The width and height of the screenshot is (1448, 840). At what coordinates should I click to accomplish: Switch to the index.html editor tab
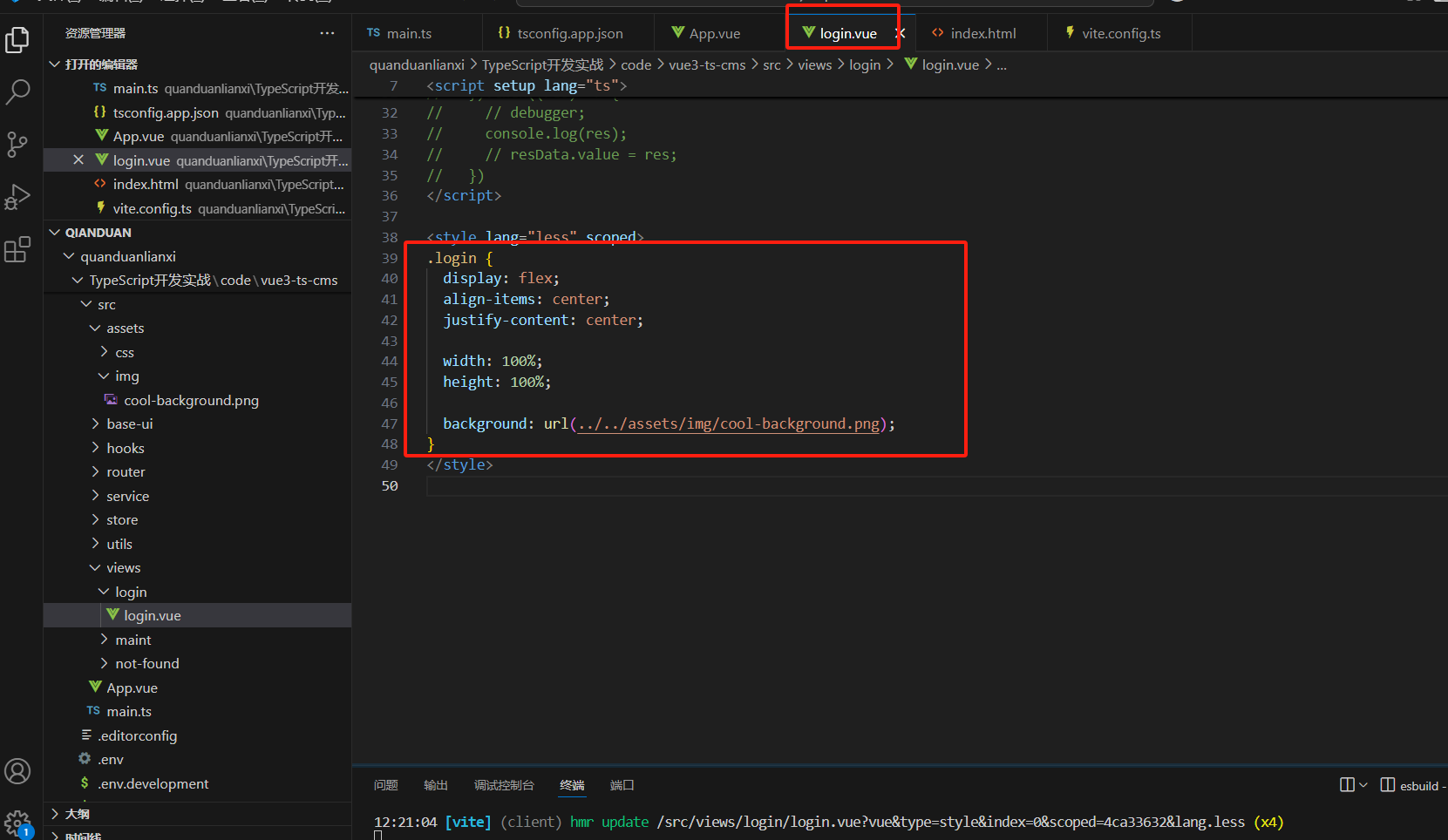(x=982, y=33)
